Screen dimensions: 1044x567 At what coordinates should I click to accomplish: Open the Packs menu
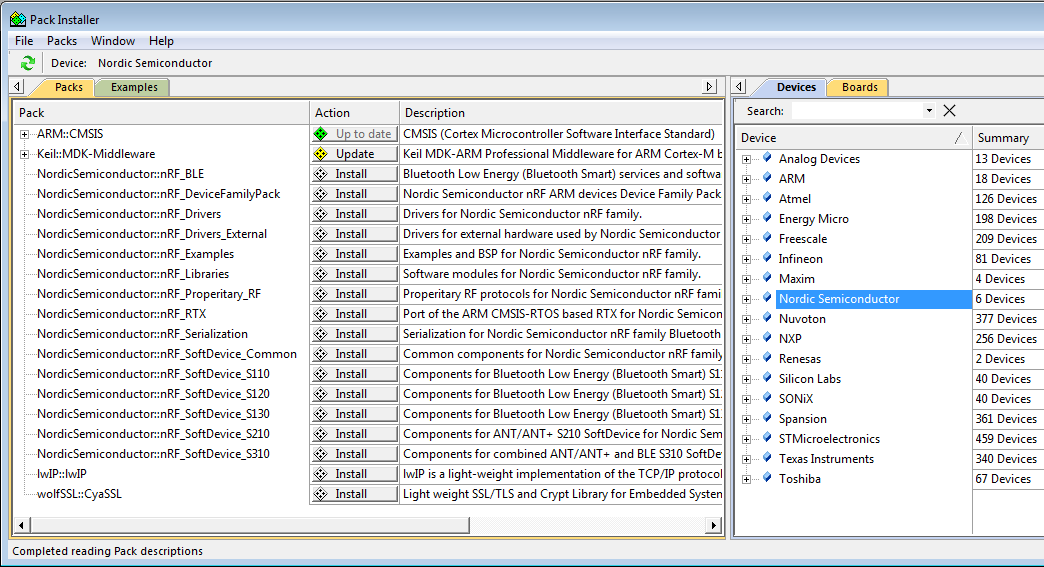(62, 41)
